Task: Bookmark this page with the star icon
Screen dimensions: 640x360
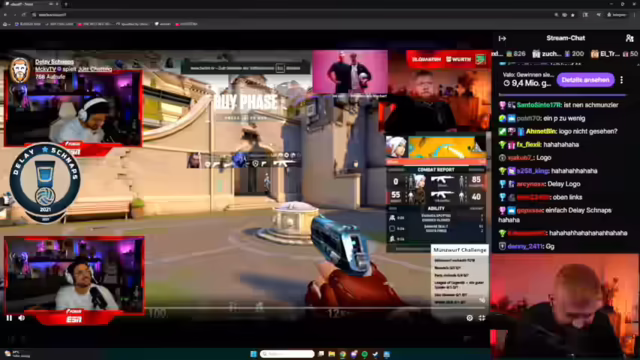Action: (x=573, y=15)
